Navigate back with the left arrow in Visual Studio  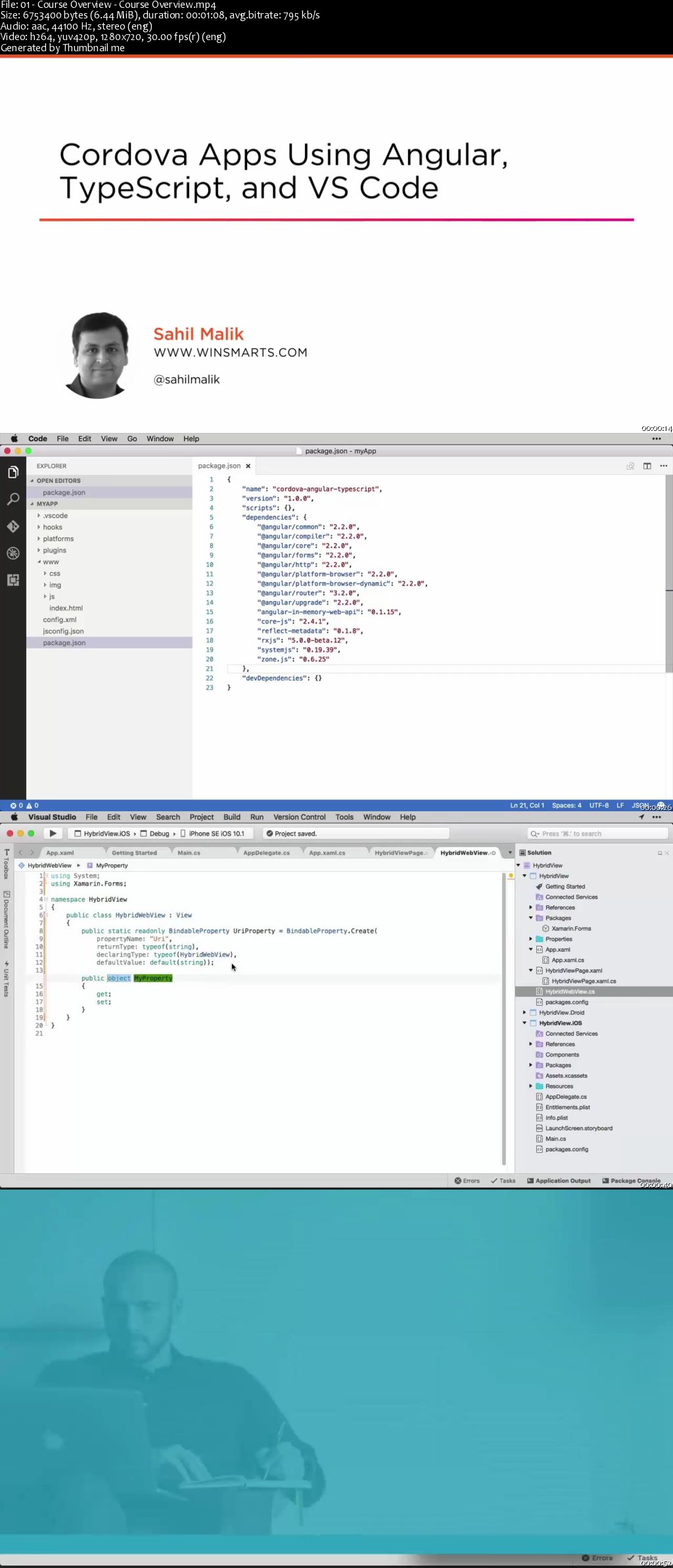20,853
